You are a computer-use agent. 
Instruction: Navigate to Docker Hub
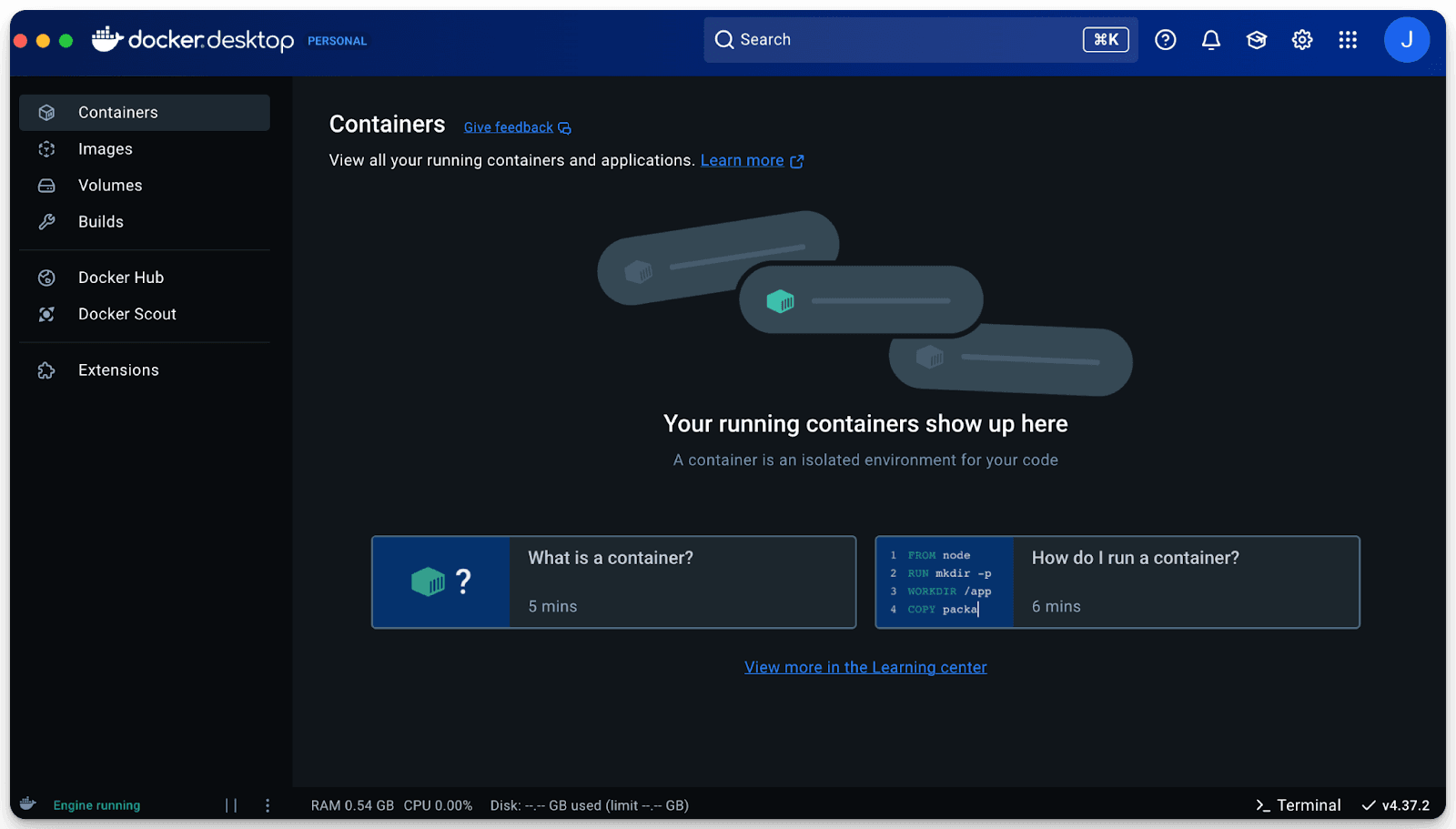click(120, 277)
